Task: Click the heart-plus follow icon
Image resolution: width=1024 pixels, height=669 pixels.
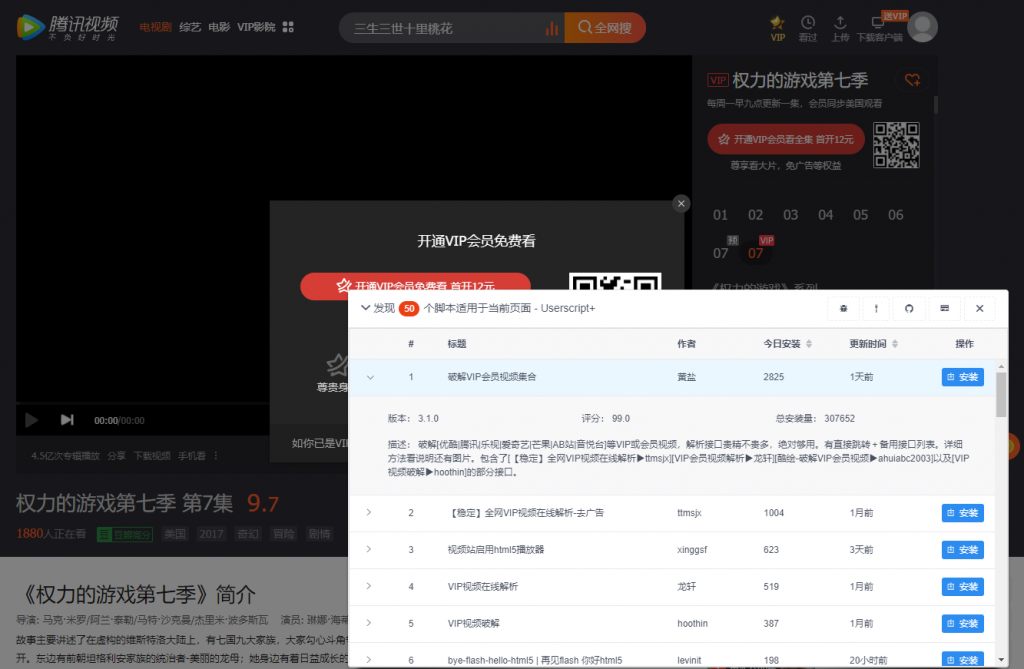Action: coord(912,80)
